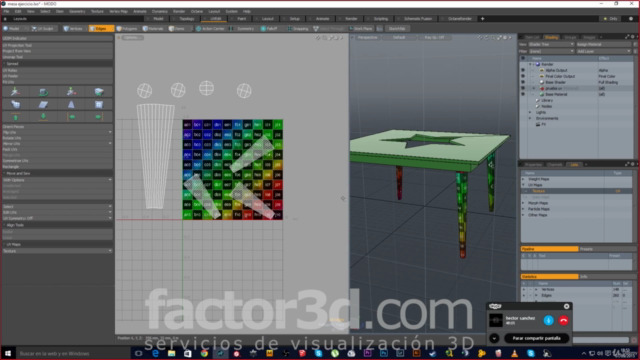Open the Texture menu

pos(97,11)
